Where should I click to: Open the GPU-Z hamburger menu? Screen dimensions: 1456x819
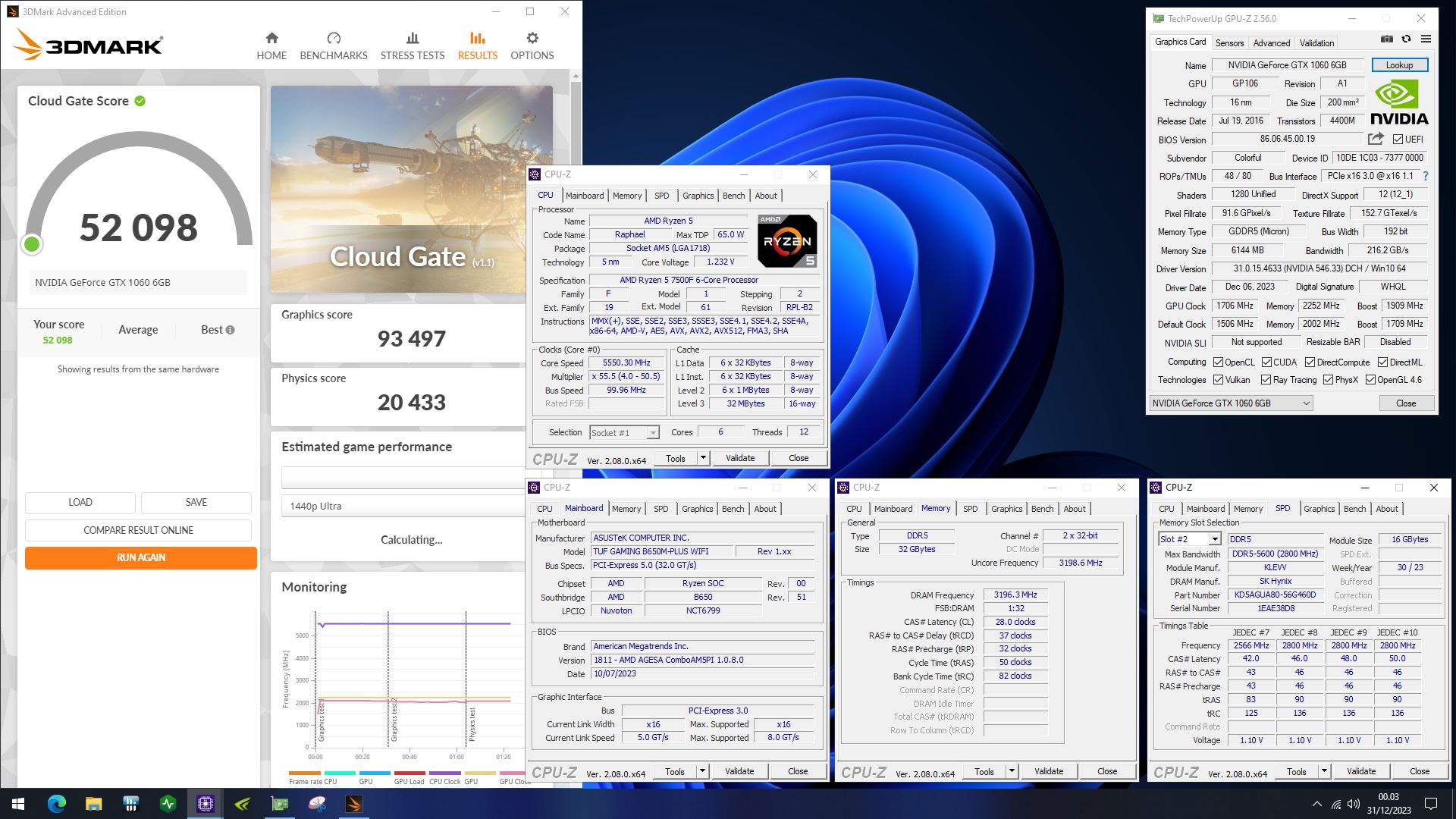tap(1426, 39)
